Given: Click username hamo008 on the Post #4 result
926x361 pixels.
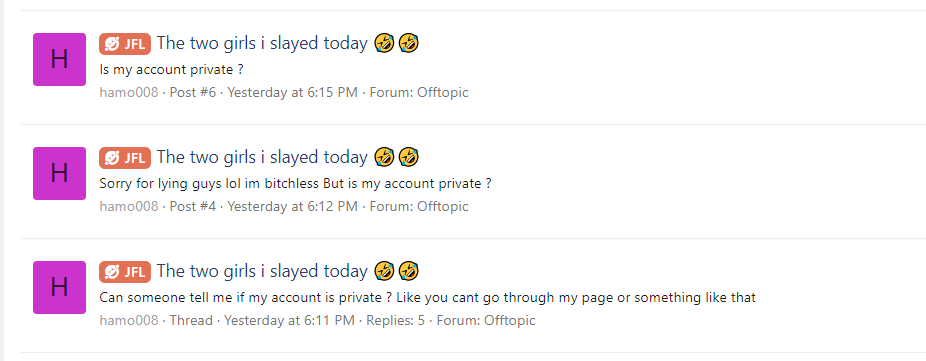Looking at the screenshot, I should point(129,206).
